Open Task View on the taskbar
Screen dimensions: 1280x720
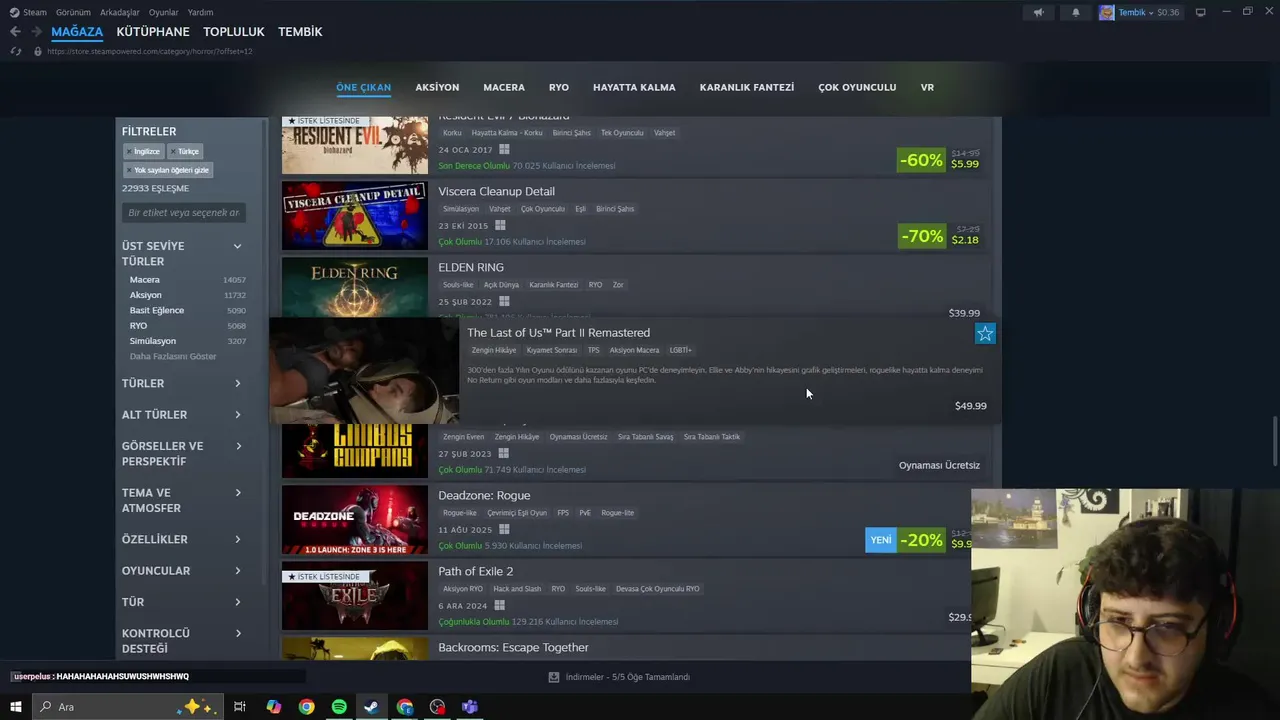tap(240, 707)
